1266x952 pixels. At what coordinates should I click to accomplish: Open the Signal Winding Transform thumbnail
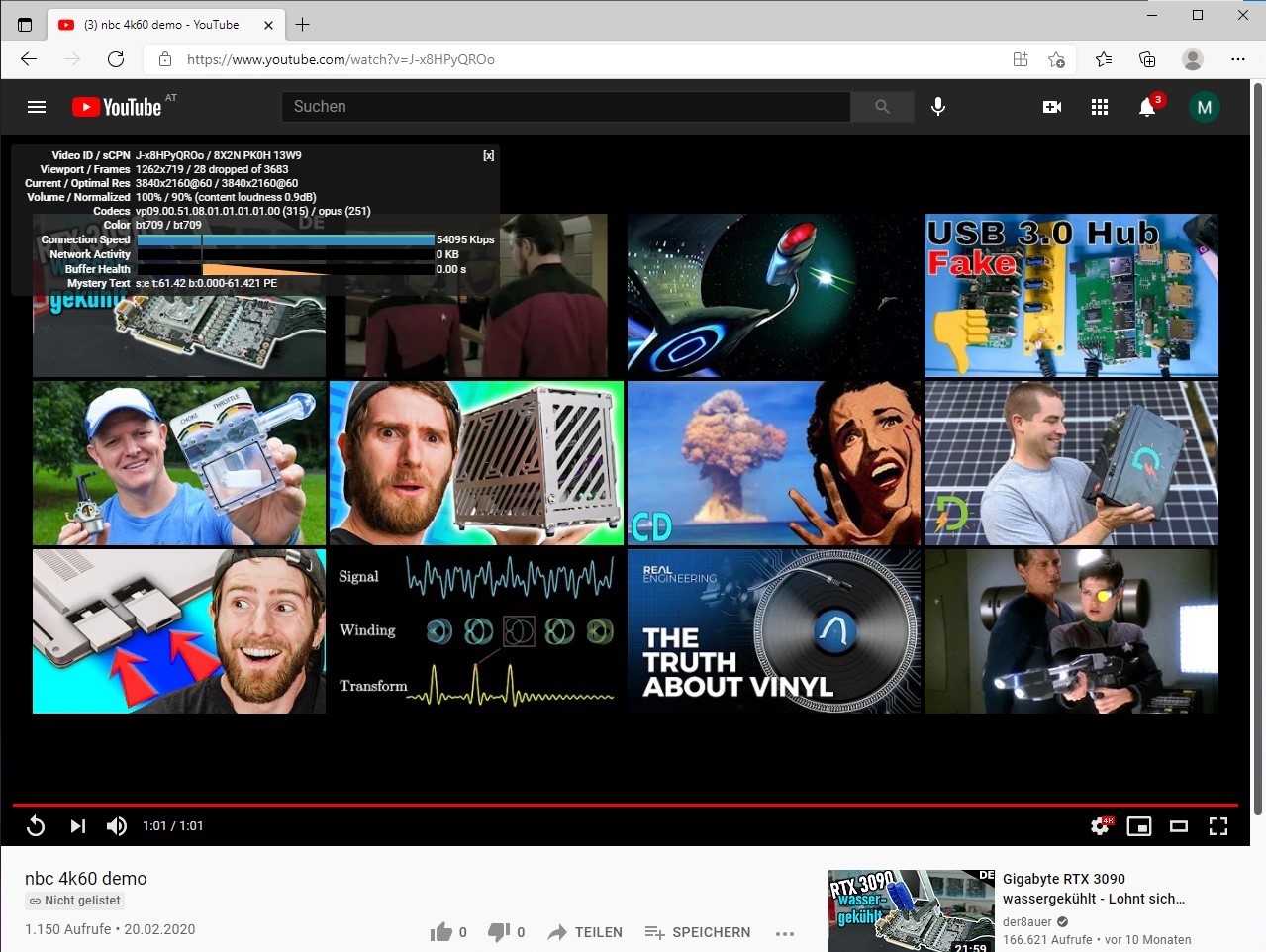tap(476, 631)
